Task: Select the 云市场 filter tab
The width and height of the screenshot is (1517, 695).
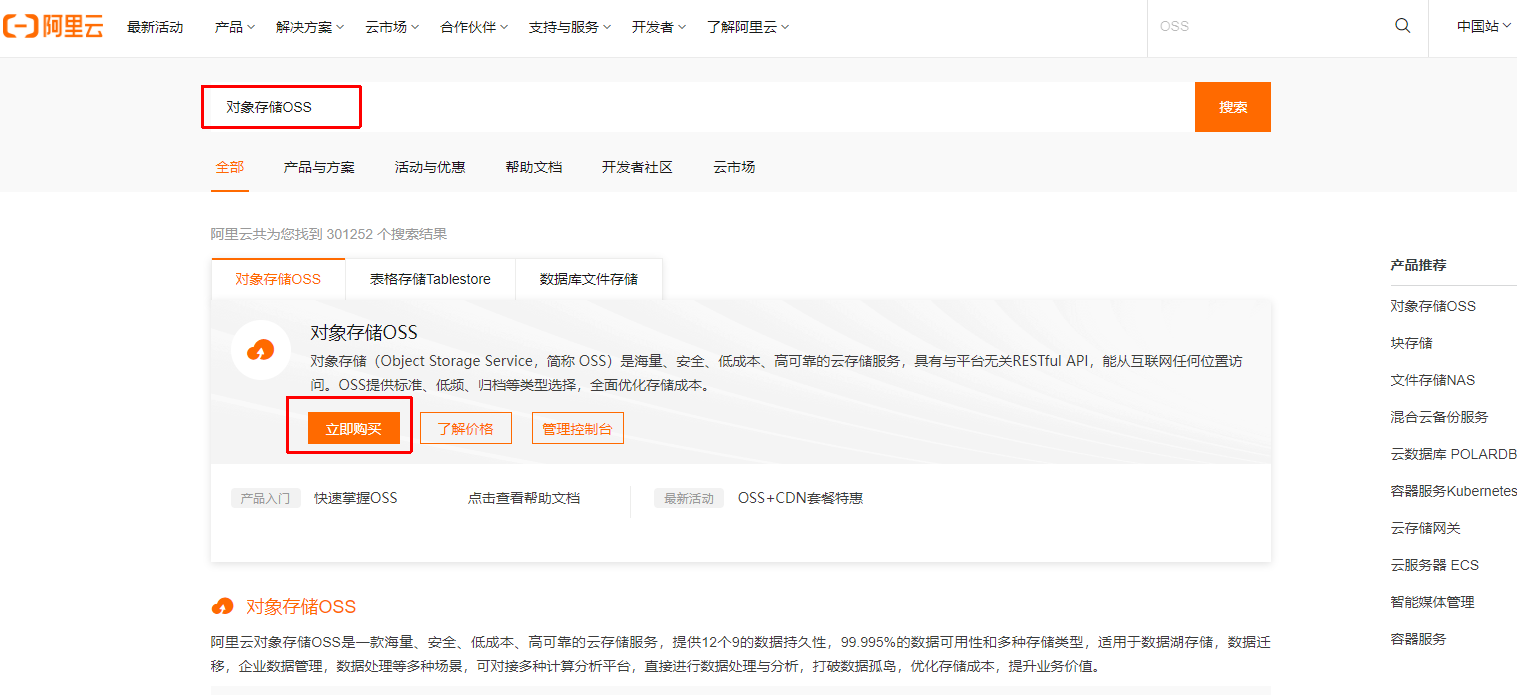Action: (734, 167)
